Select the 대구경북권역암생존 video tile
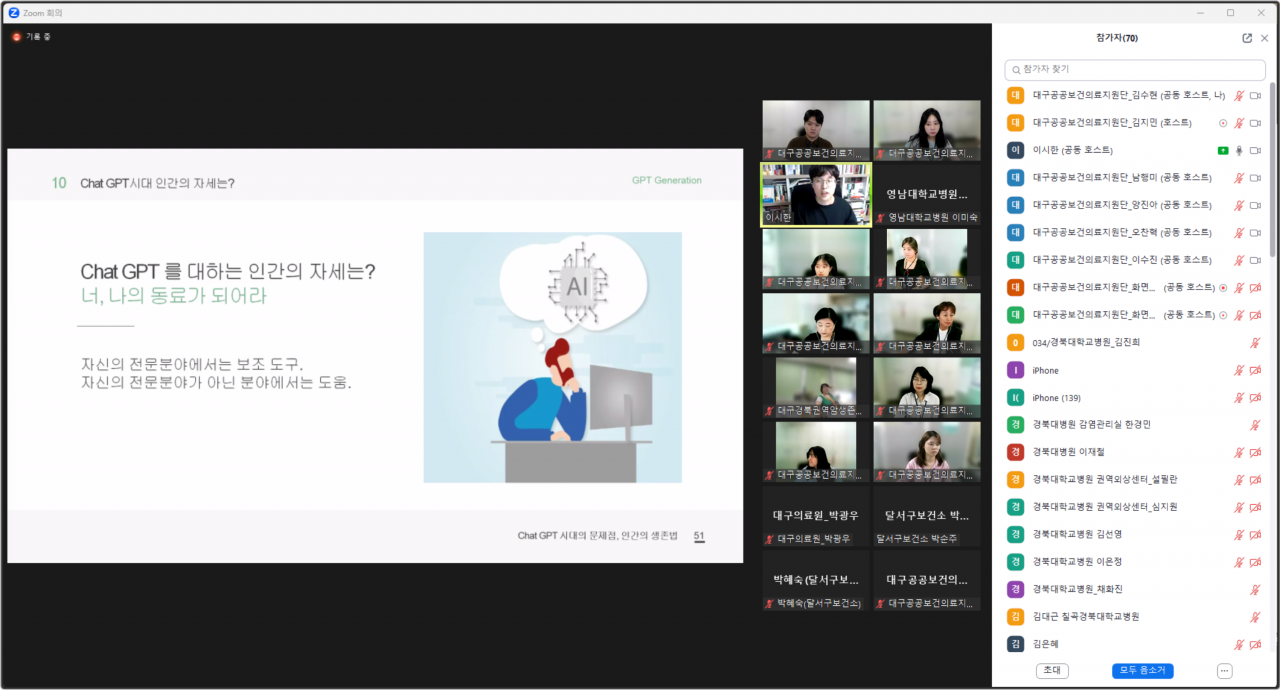The height and width of the screenshot is (690, 1280). [815, 388]
